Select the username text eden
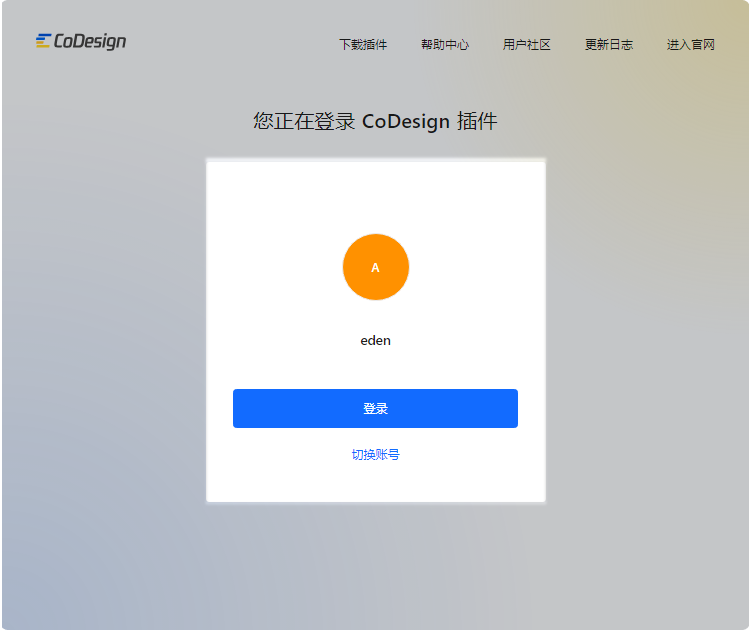The image size is (750, 630). [x=375, y=341]
